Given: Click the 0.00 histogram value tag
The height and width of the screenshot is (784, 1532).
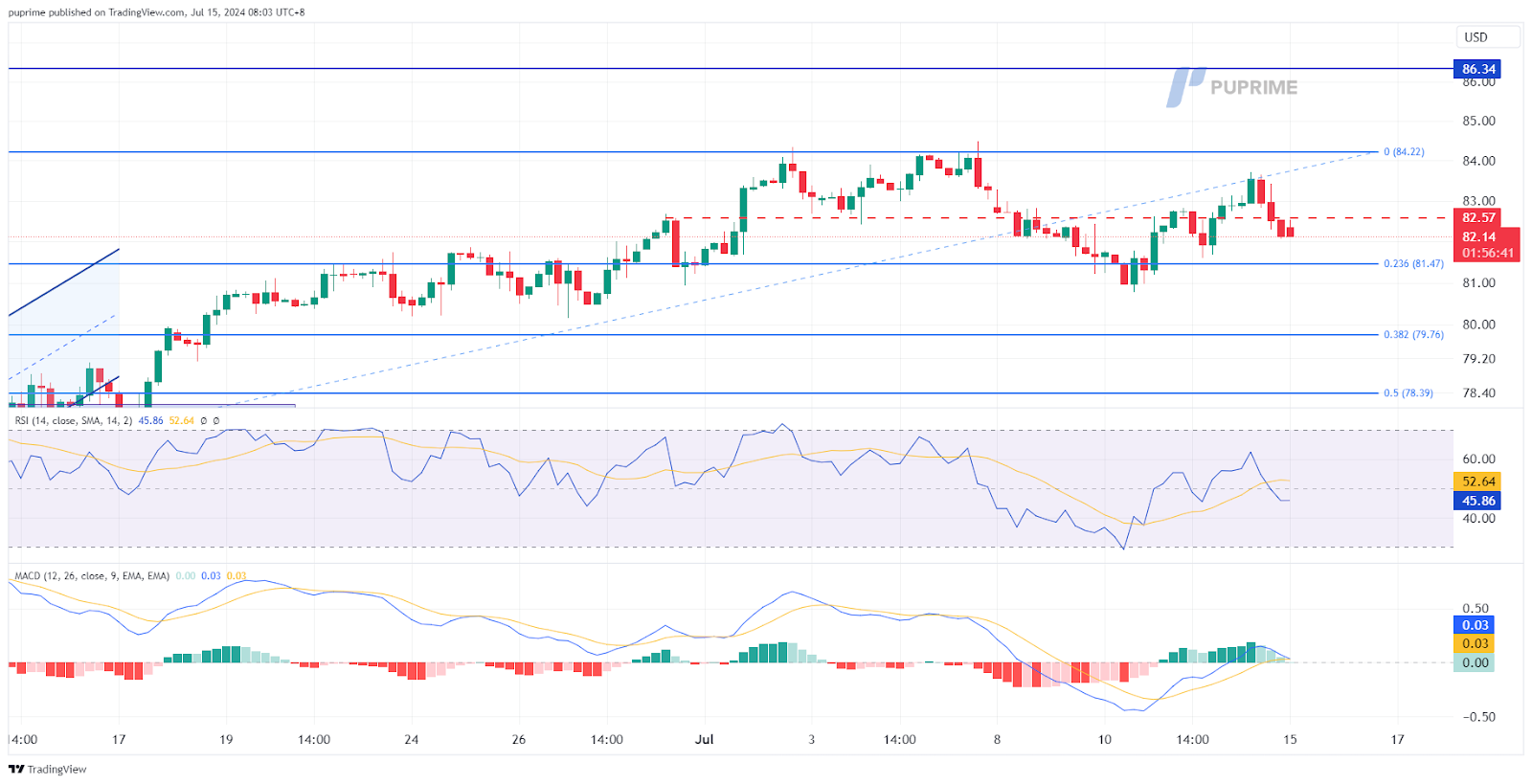Looking at the screenshot, I should [x=1475, y=662].
